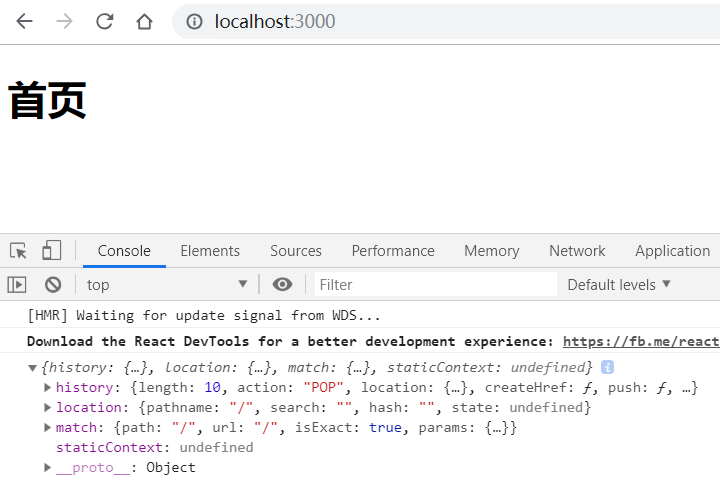The image size is (720, 480).
Task: Open the Default levels dropdown
Action: [619, 285]
